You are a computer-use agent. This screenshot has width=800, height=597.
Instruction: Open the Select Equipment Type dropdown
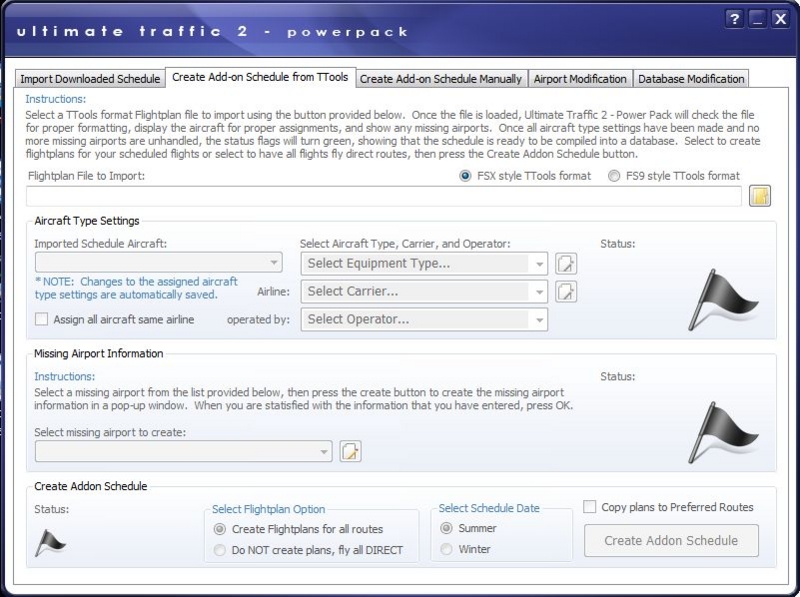[x=424, y=264]
